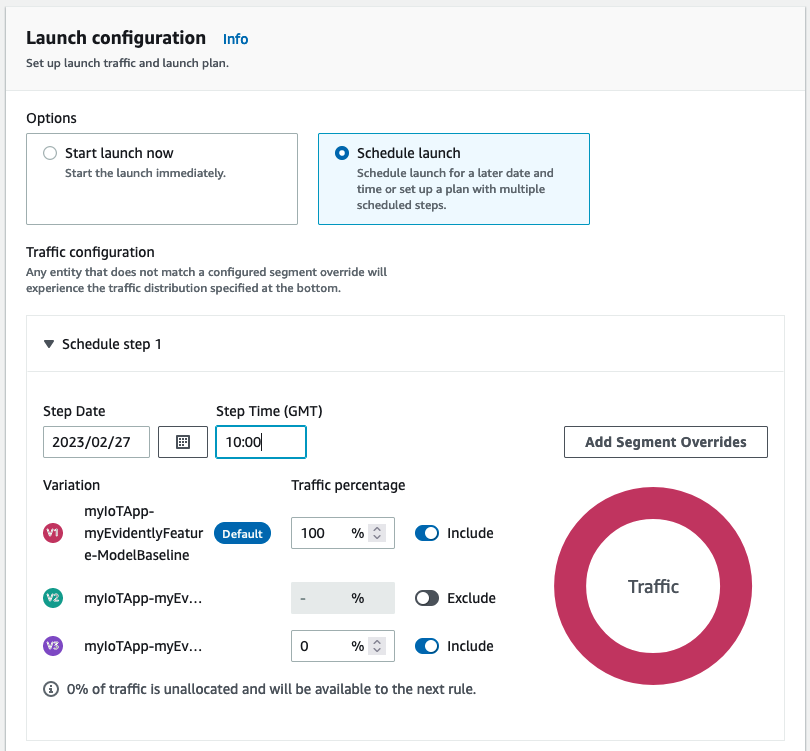Click the V3 variation badge
Screen dimensions: 810x751
pos(52,646)
